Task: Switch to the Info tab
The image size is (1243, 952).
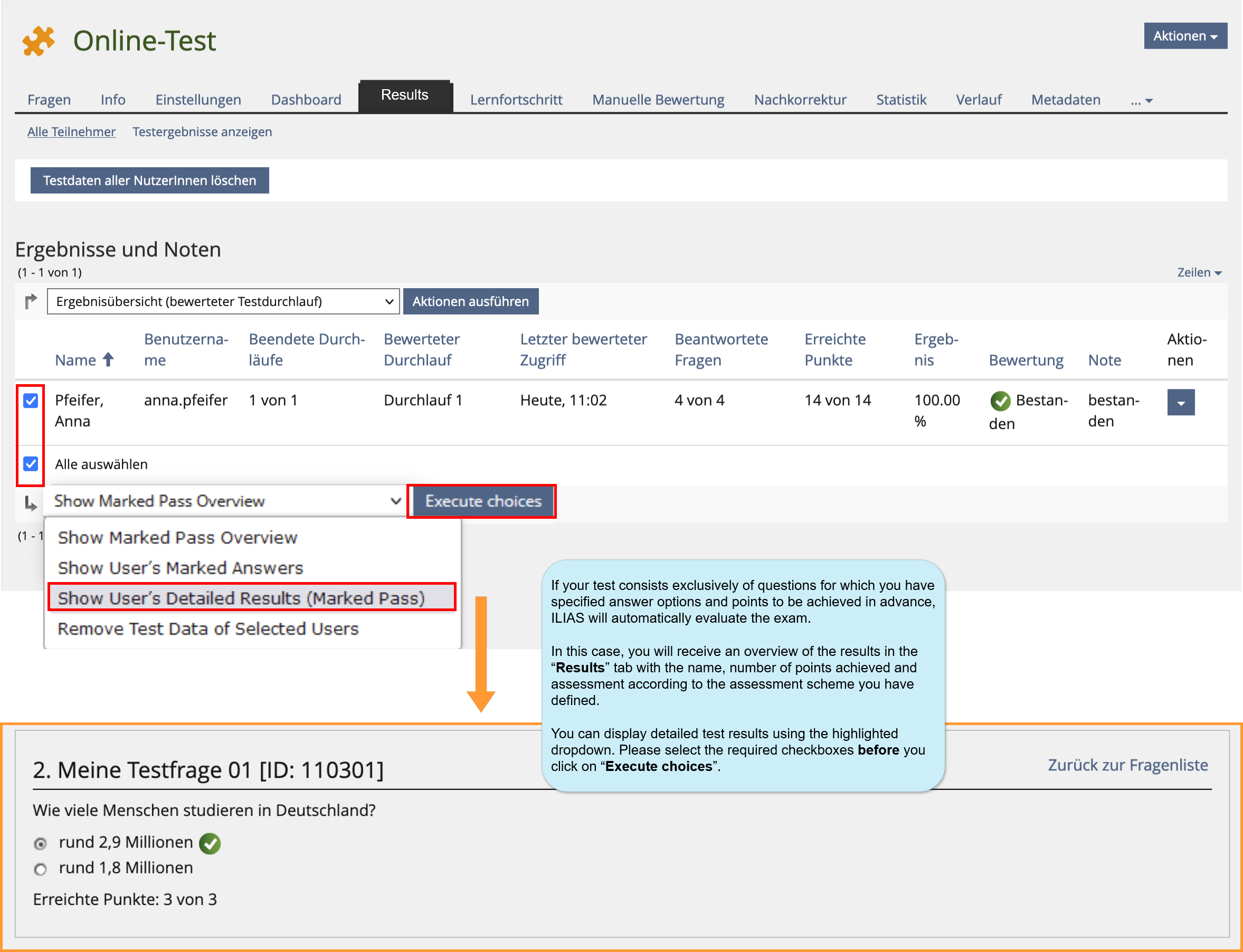Action: 113,100
